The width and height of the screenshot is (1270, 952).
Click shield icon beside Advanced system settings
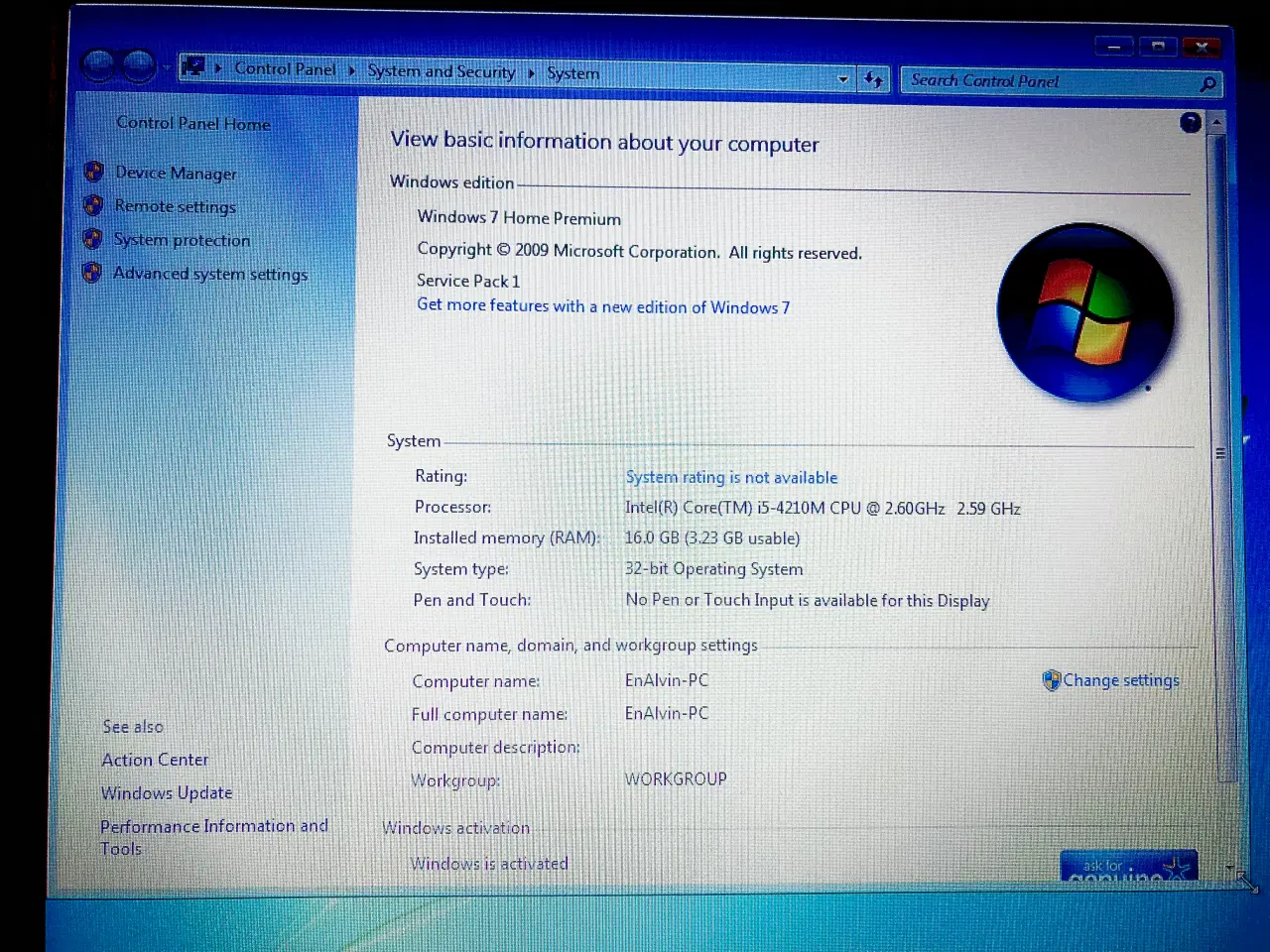(x=92, y=272)
